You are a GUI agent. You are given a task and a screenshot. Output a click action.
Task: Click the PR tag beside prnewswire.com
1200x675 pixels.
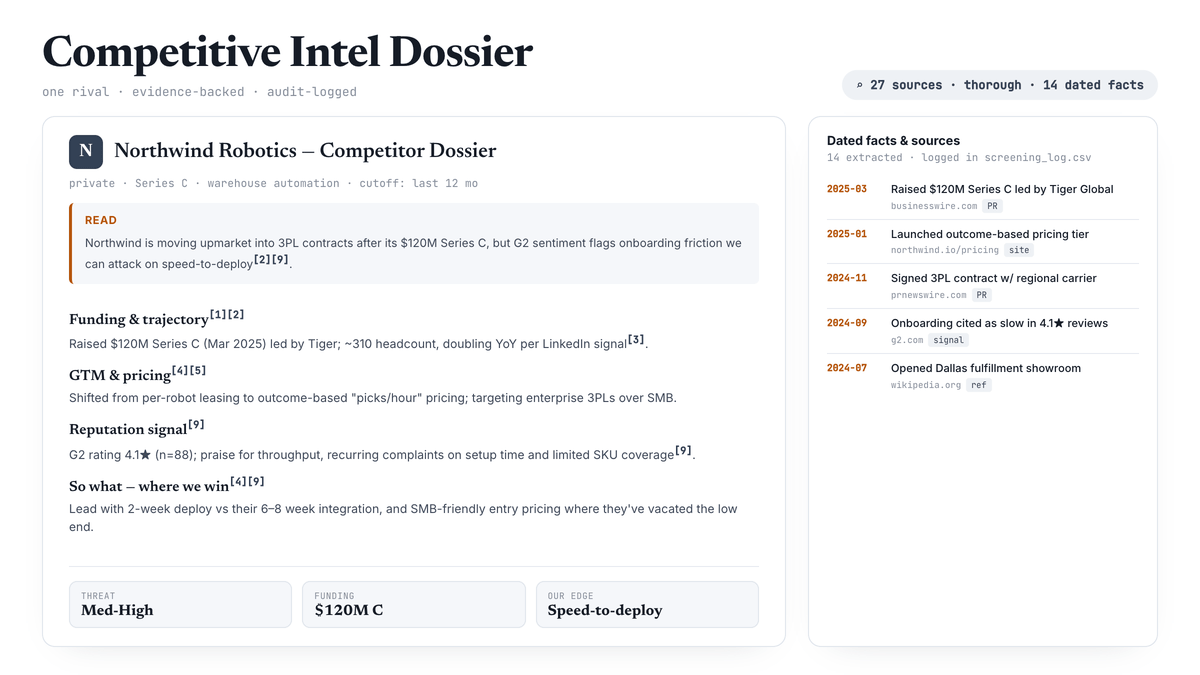984,295
